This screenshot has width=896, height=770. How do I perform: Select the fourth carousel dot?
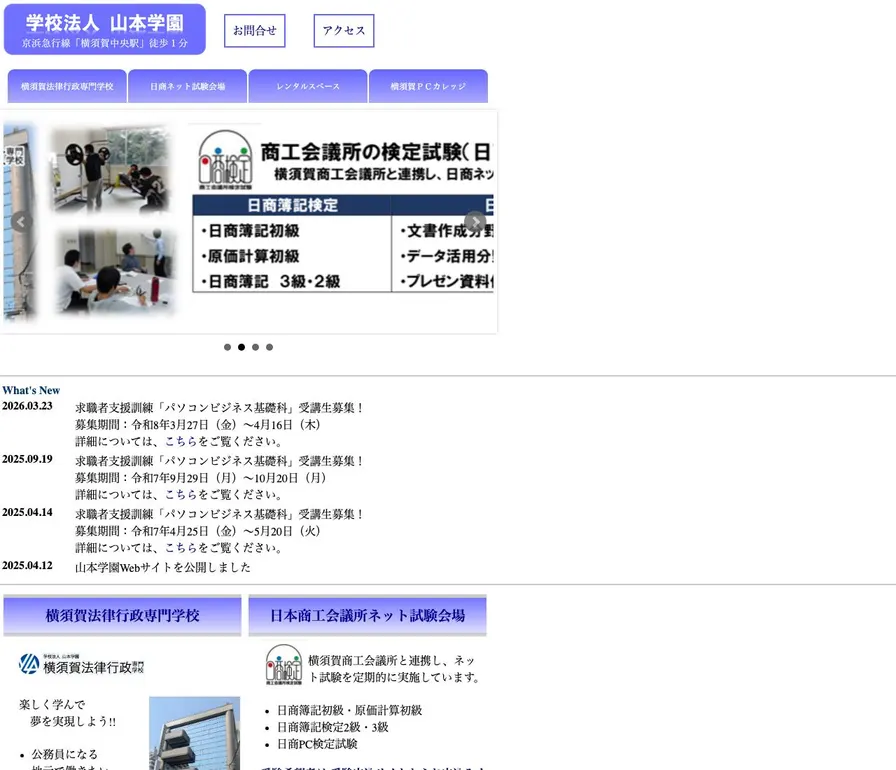(270, 347)
